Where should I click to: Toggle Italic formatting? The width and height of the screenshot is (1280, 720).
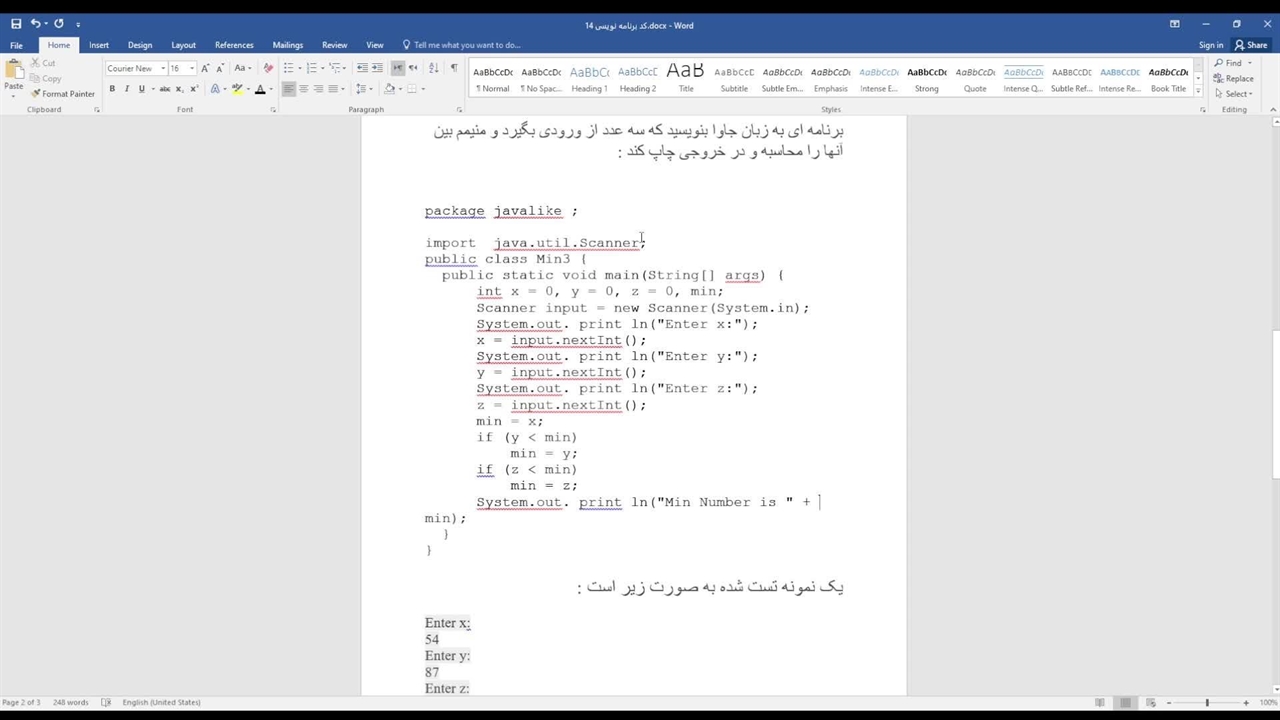(x=126, y=89)
